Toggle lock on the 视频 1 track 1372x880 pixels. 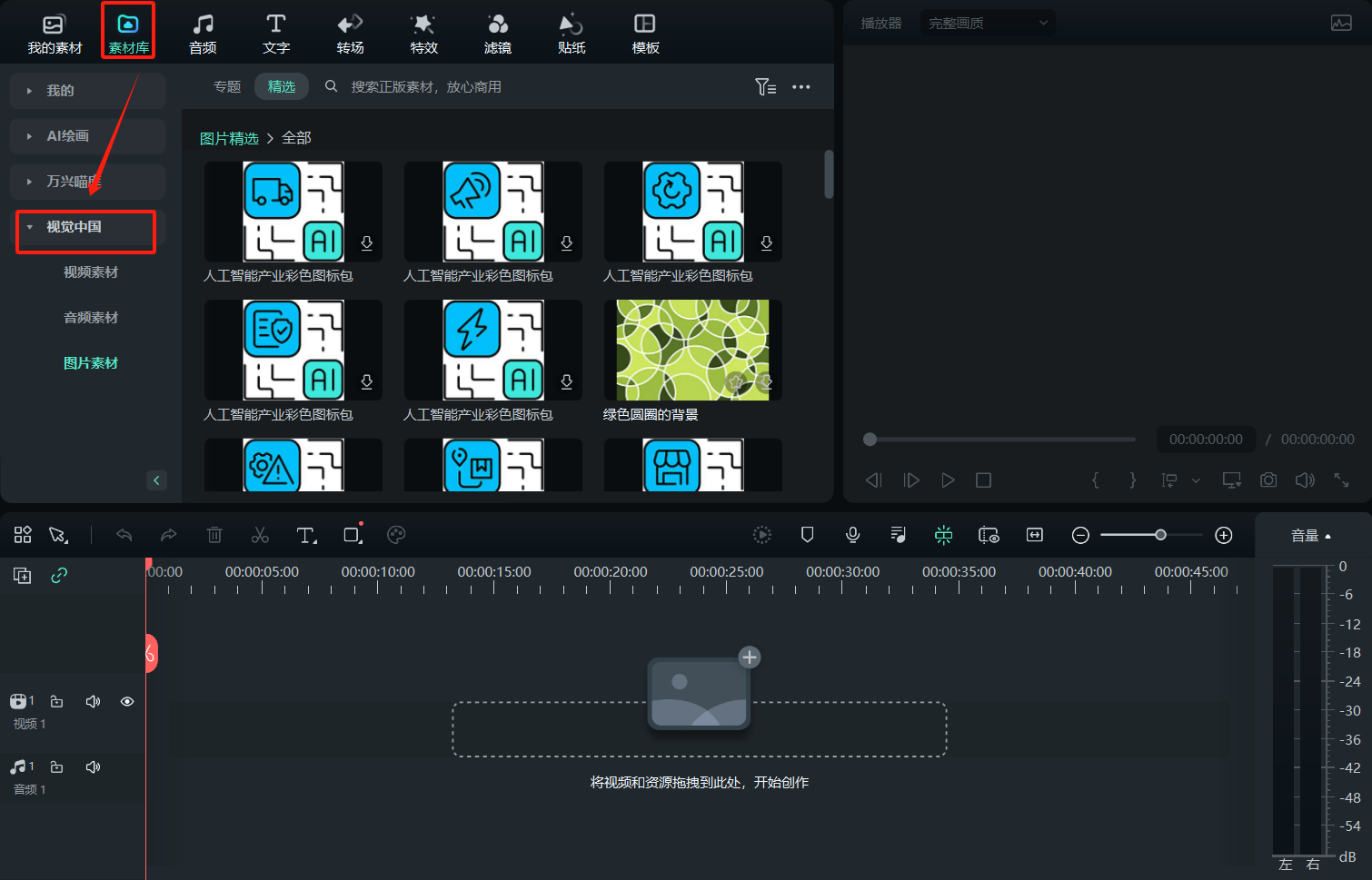(56, 701)
